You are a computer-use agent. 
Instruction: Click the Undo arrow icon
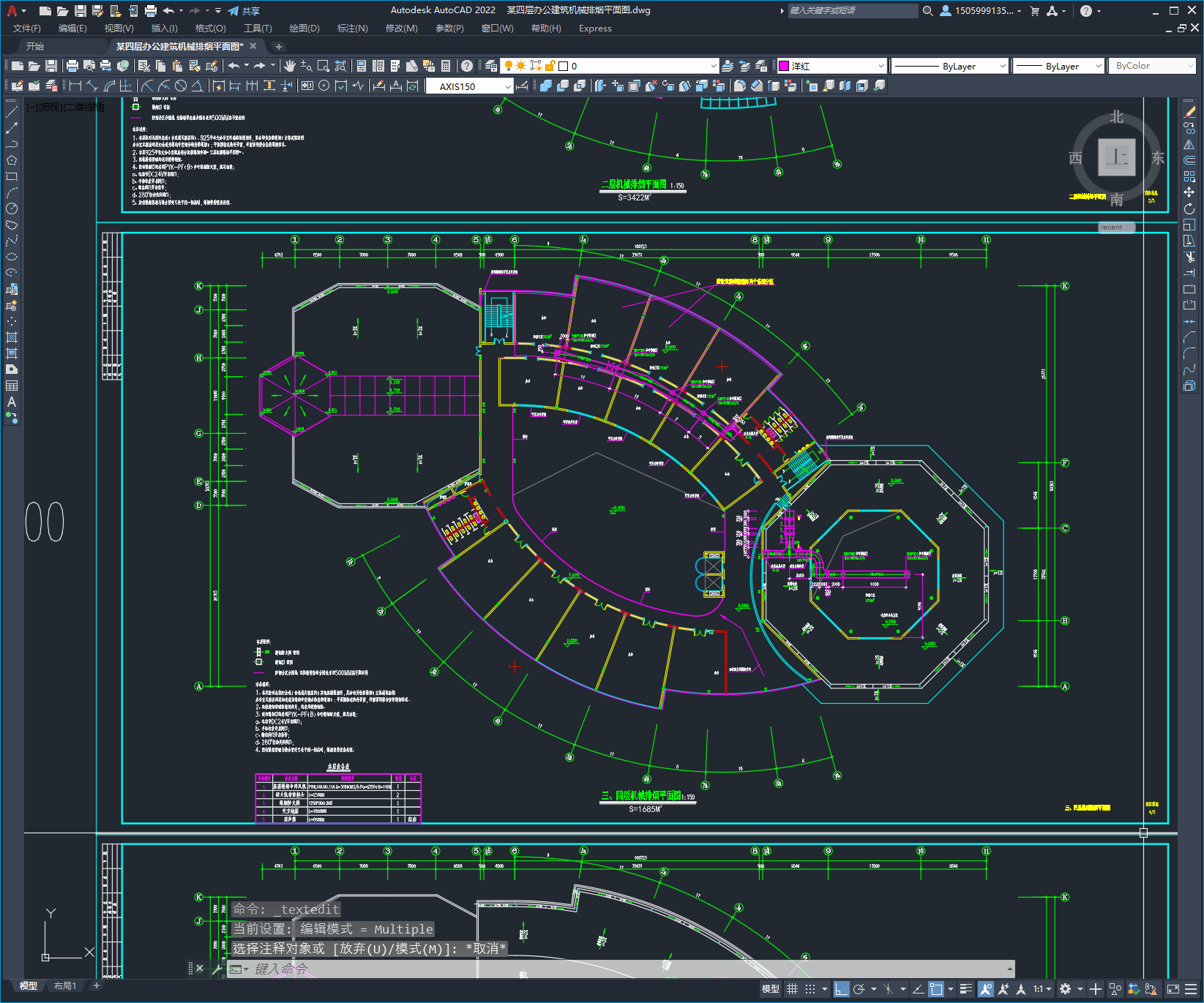(233, 66)
